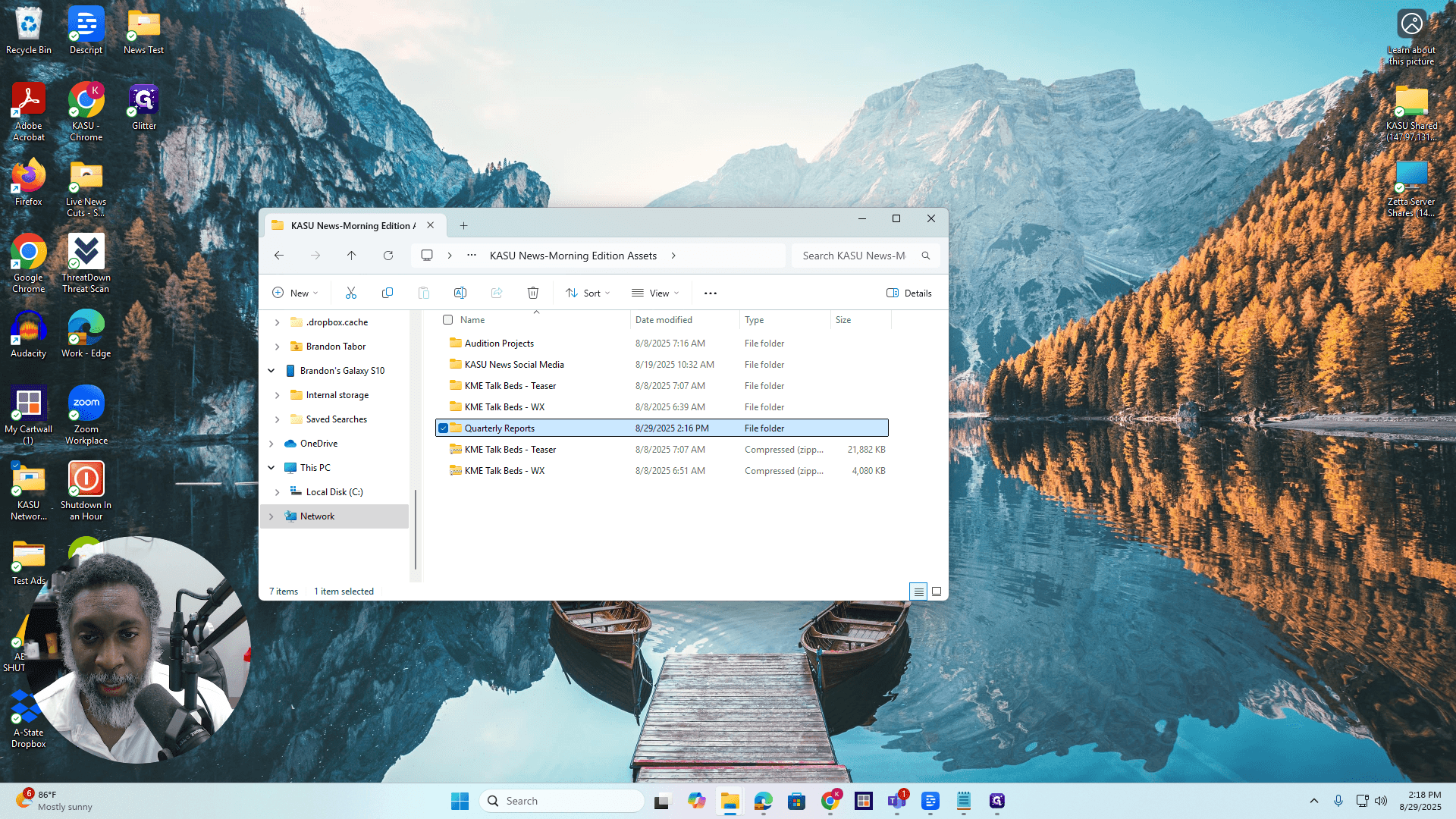Screen dimensions: 1456x819
Task: Refresh the folder view
Action: (388, 256)
